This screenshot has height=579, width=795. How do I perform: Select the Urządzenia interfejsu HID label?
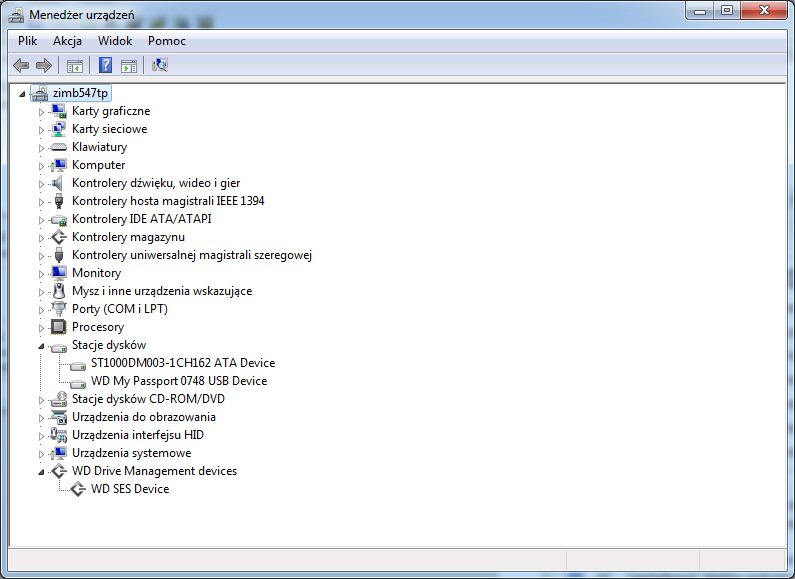click(x=138, y=435)
